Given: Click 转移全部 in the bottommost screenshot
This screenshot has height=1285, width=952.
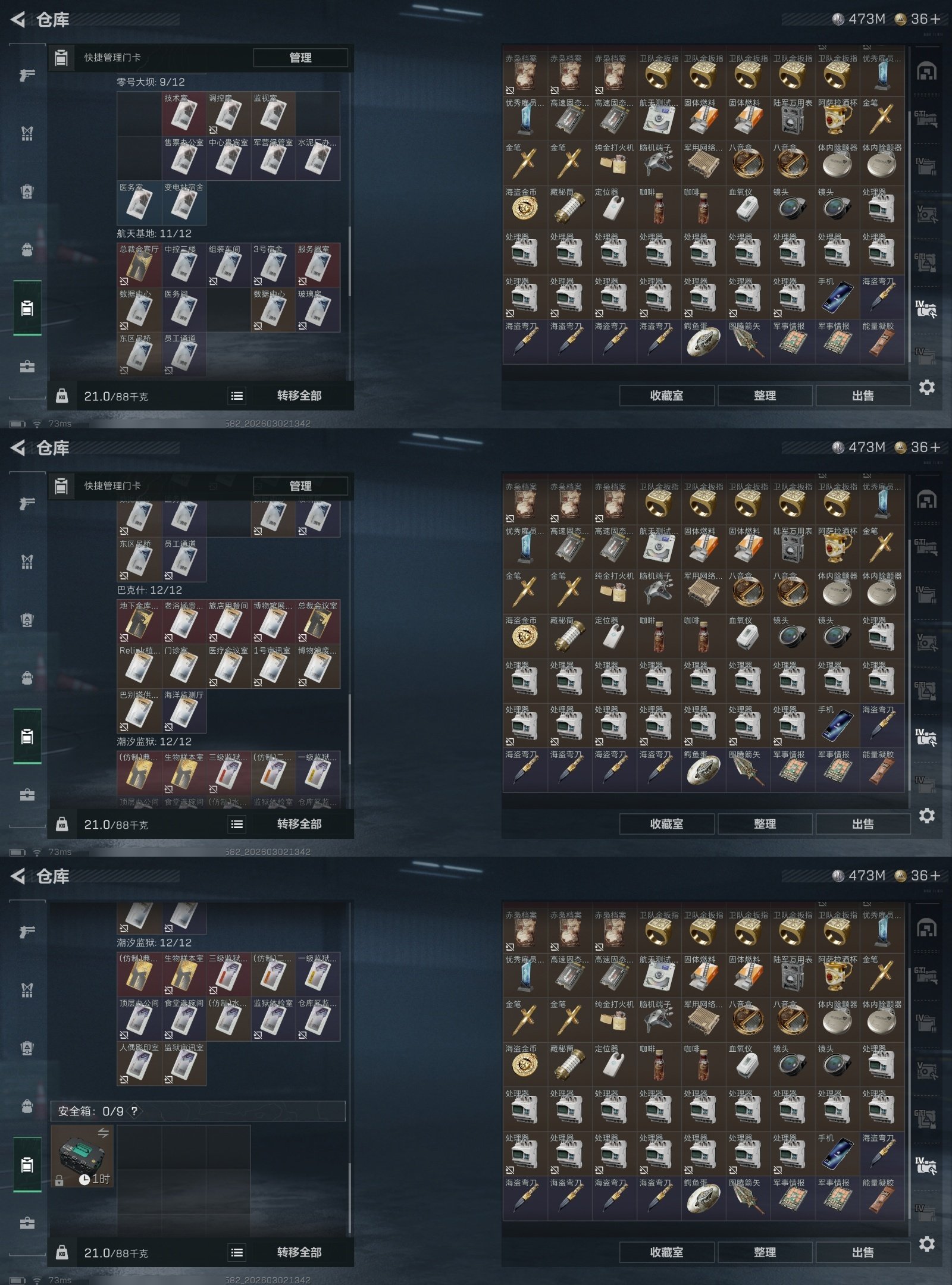Looking at the screenshot, I should tap(299, 1252).
